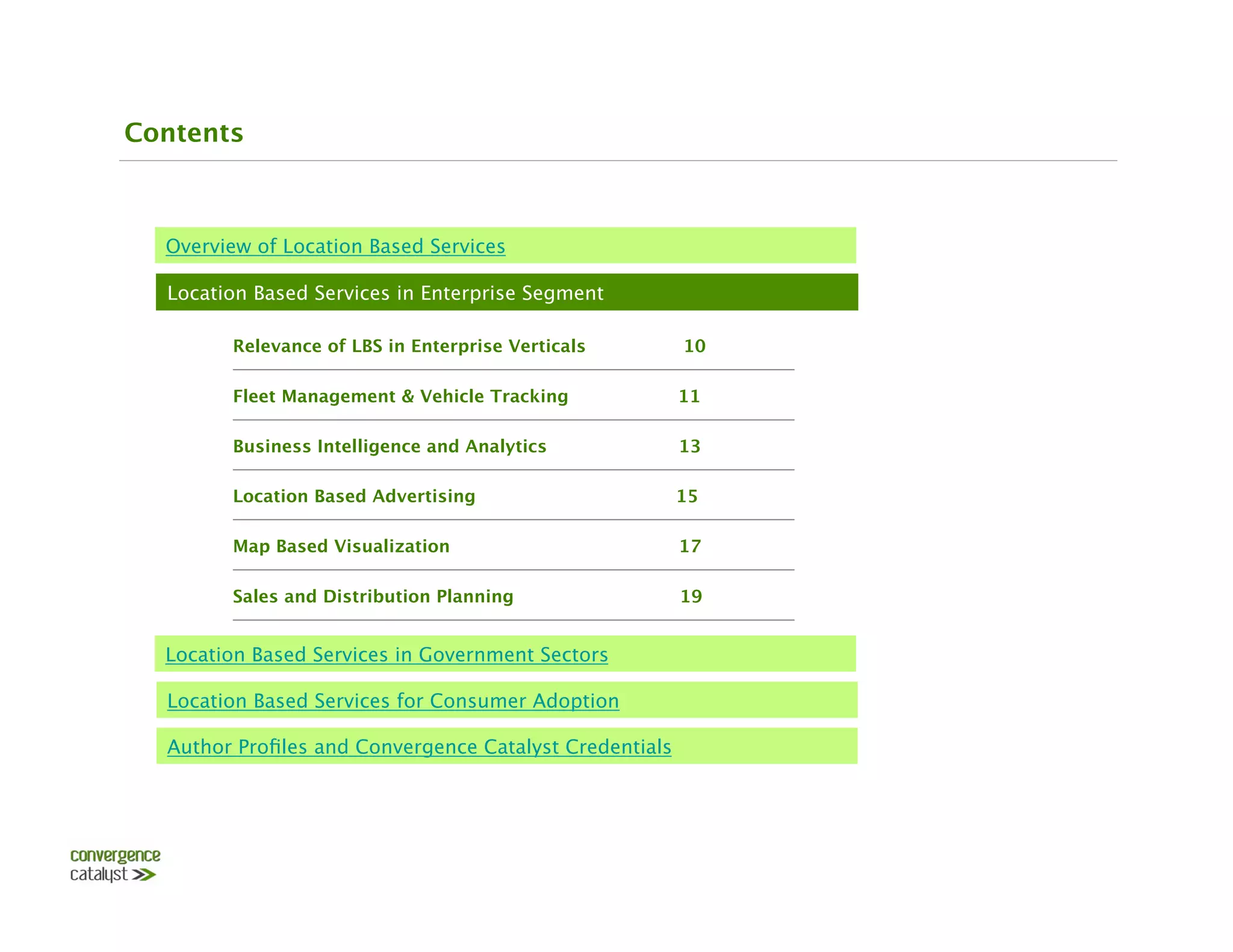Open Author Profiles and Convergence Catalyst Credentials link
Screen dimensions: 1233x952
click(x=419, y=747)
